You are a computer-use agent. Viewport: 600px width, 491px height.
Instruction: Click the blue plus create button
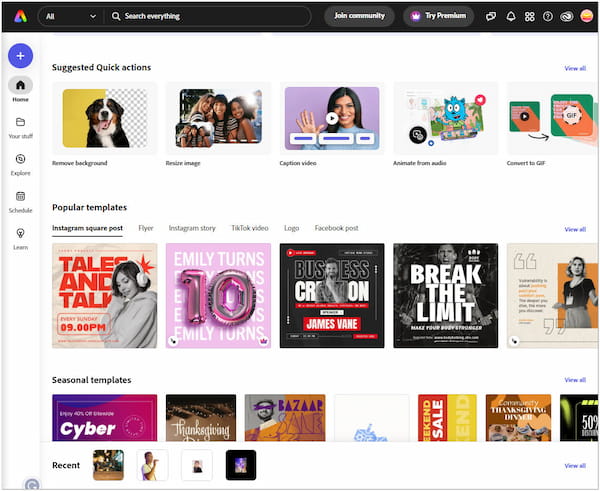(x=20, y=56)
